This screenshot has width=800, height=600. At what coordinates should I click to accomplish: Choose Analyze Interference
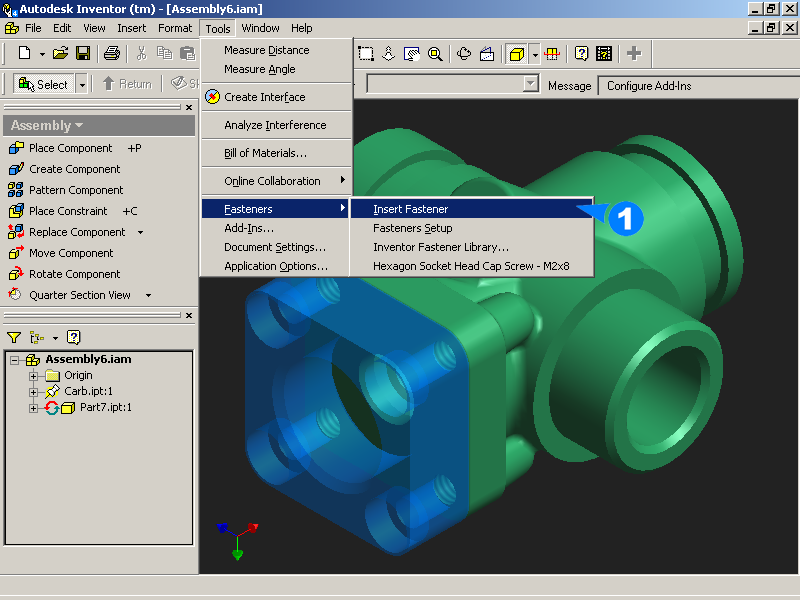[x=276, y=125]
